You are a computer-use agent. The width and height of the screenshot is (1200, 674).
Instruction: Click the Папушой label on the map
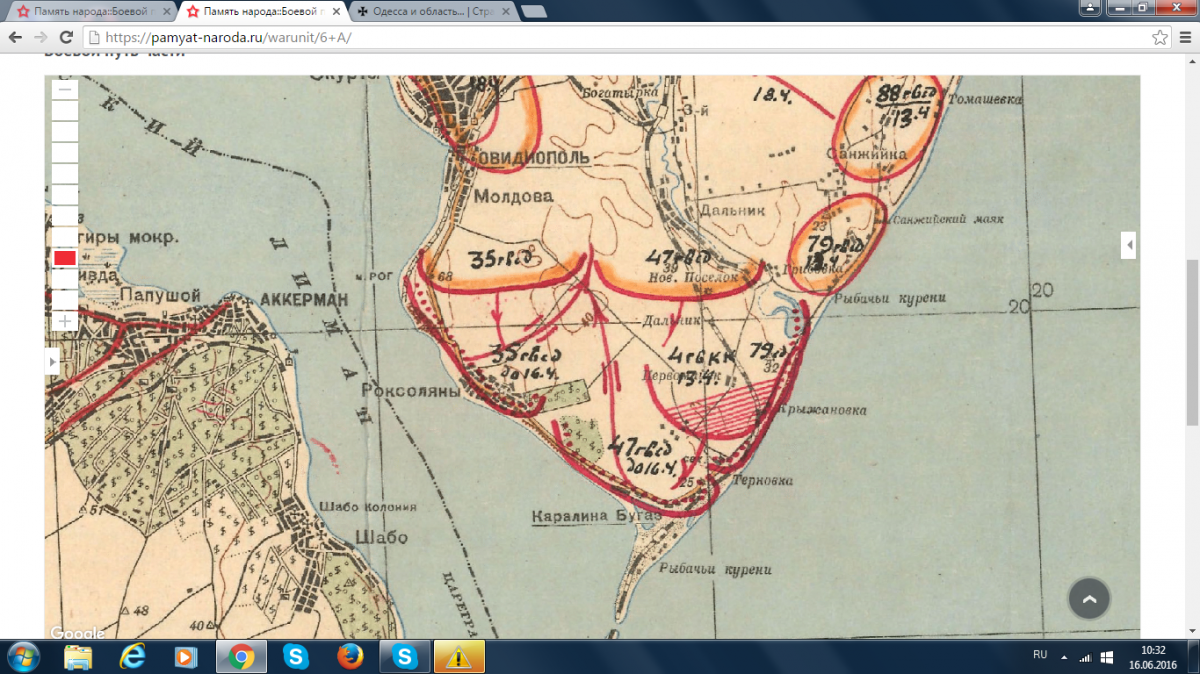click(x=160, y=295)
